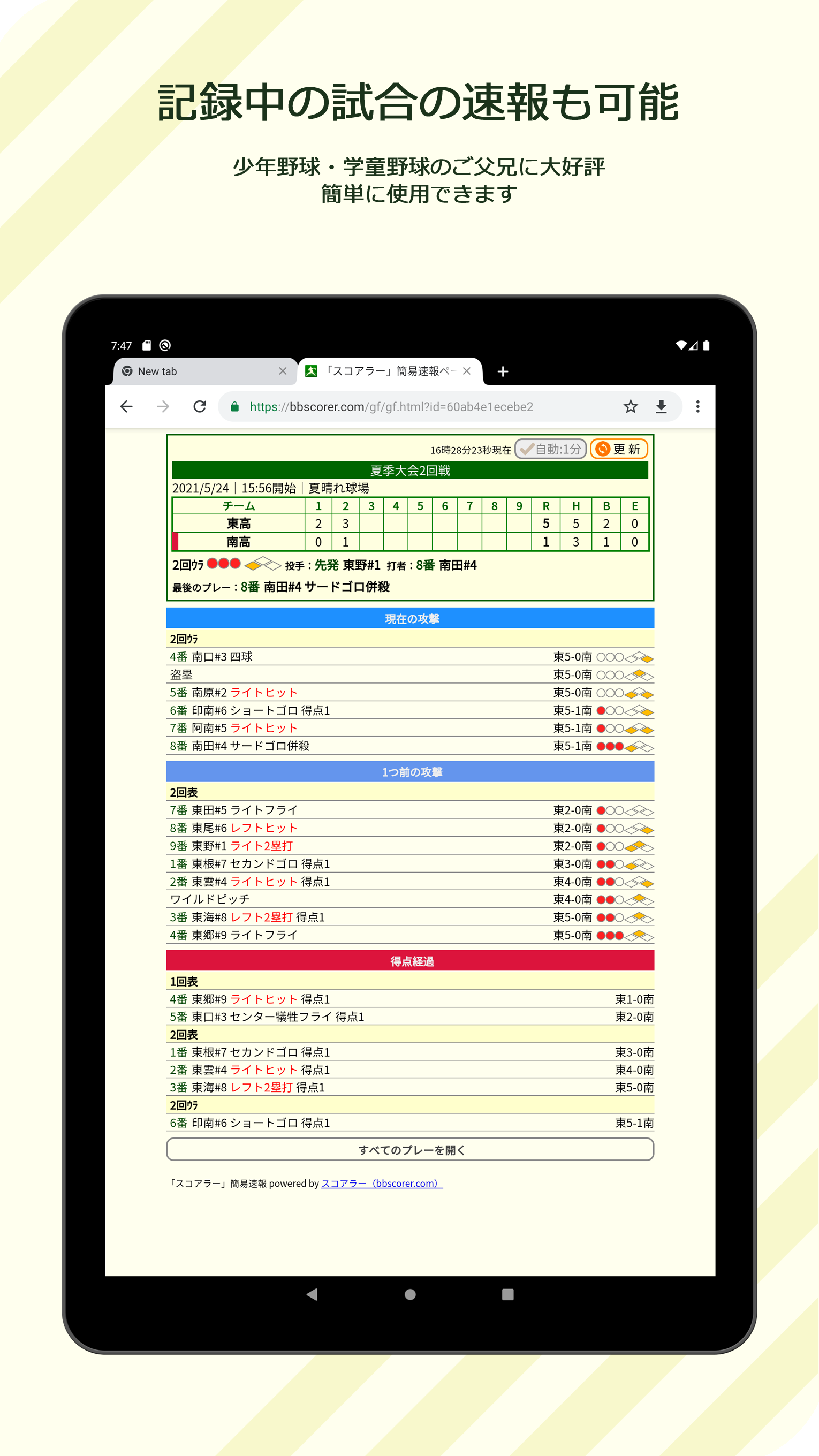The width and height of the screenshot is (819, 1456).
Task: Click the browser forward arrow
Action: tap(163, 406)
